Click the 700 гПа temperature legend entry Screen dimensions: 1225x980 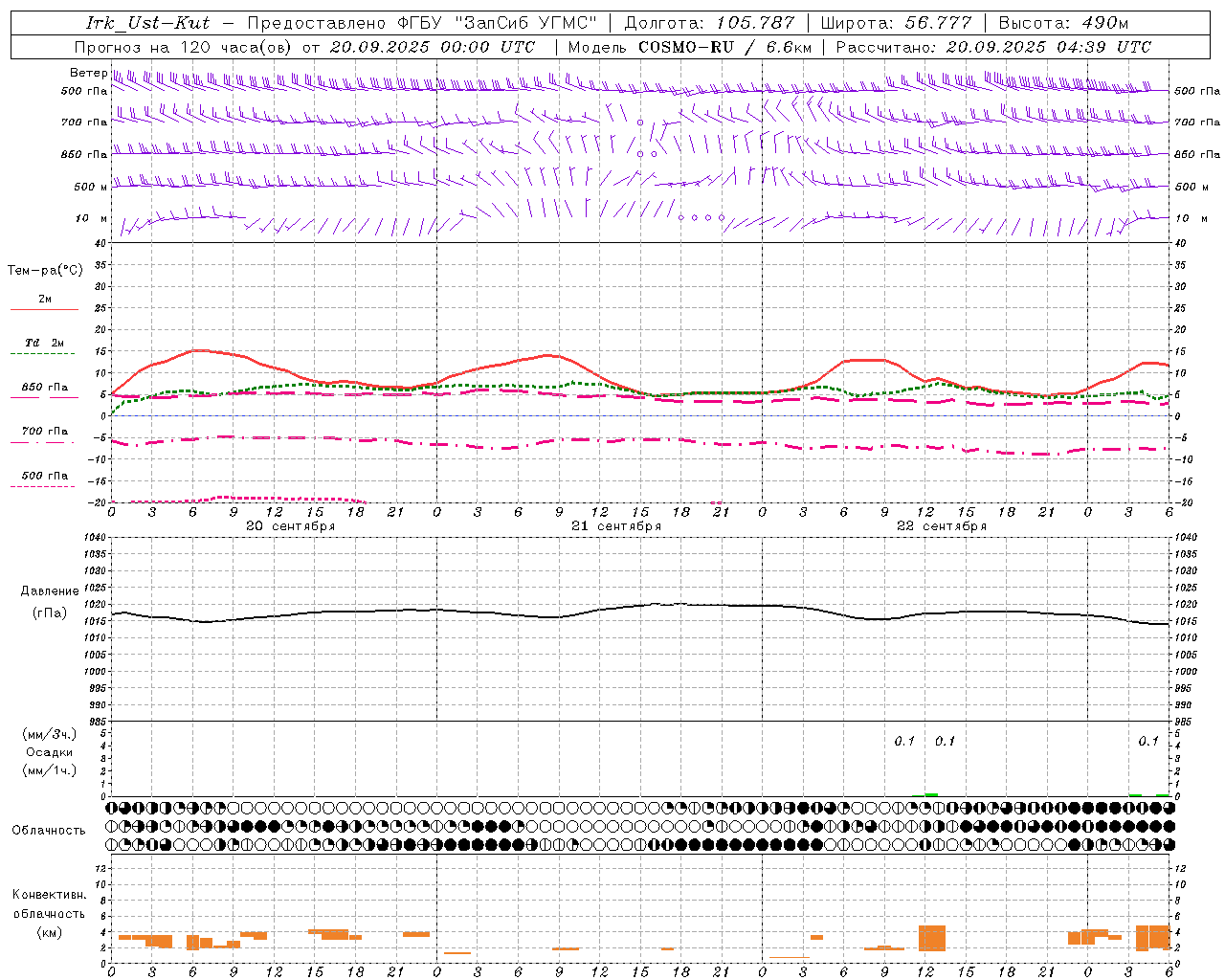tap(44, 431)
